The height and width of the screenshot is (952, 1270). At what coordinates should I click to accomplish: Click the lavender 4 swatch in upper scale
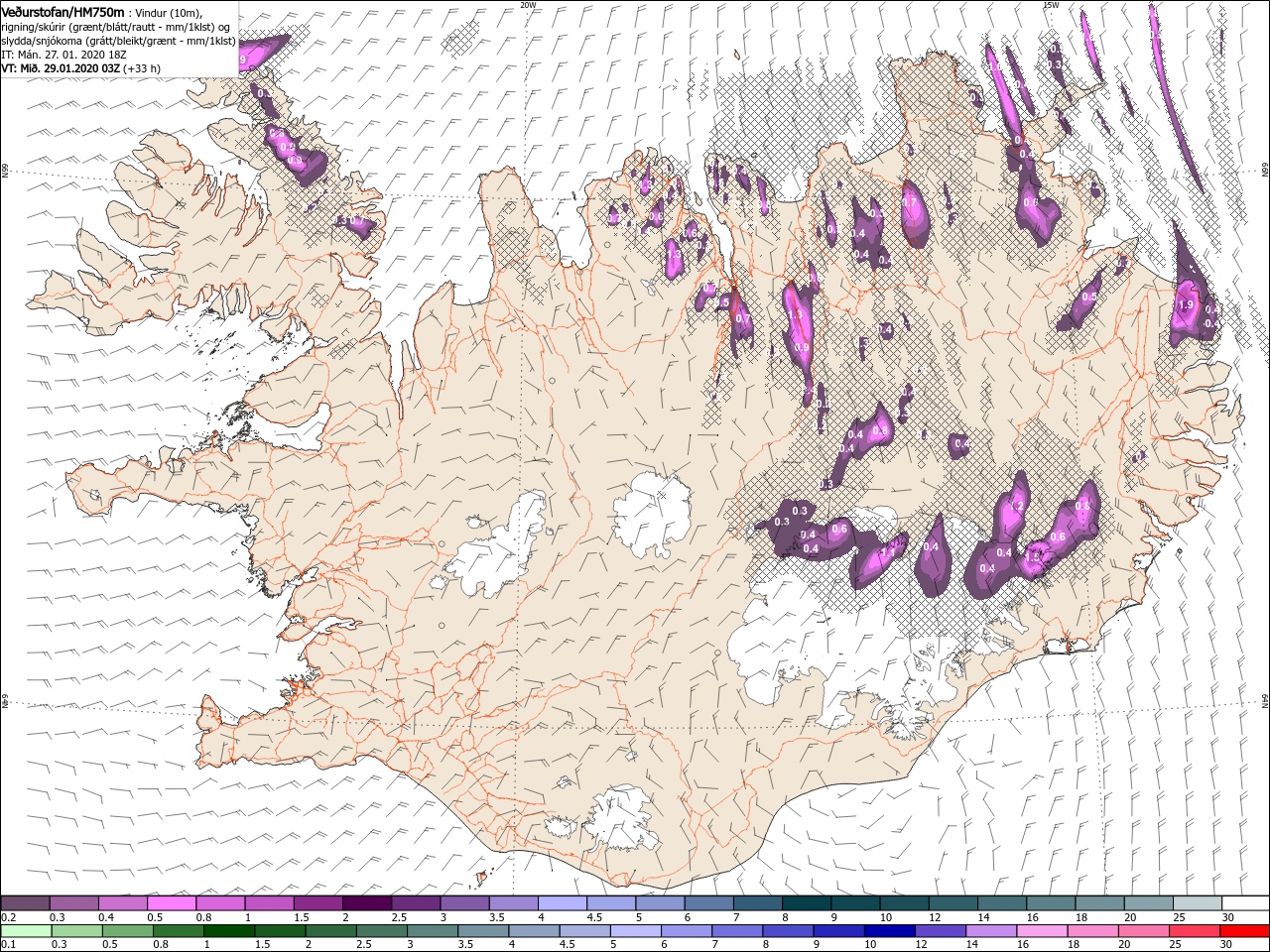click(563, 902)
